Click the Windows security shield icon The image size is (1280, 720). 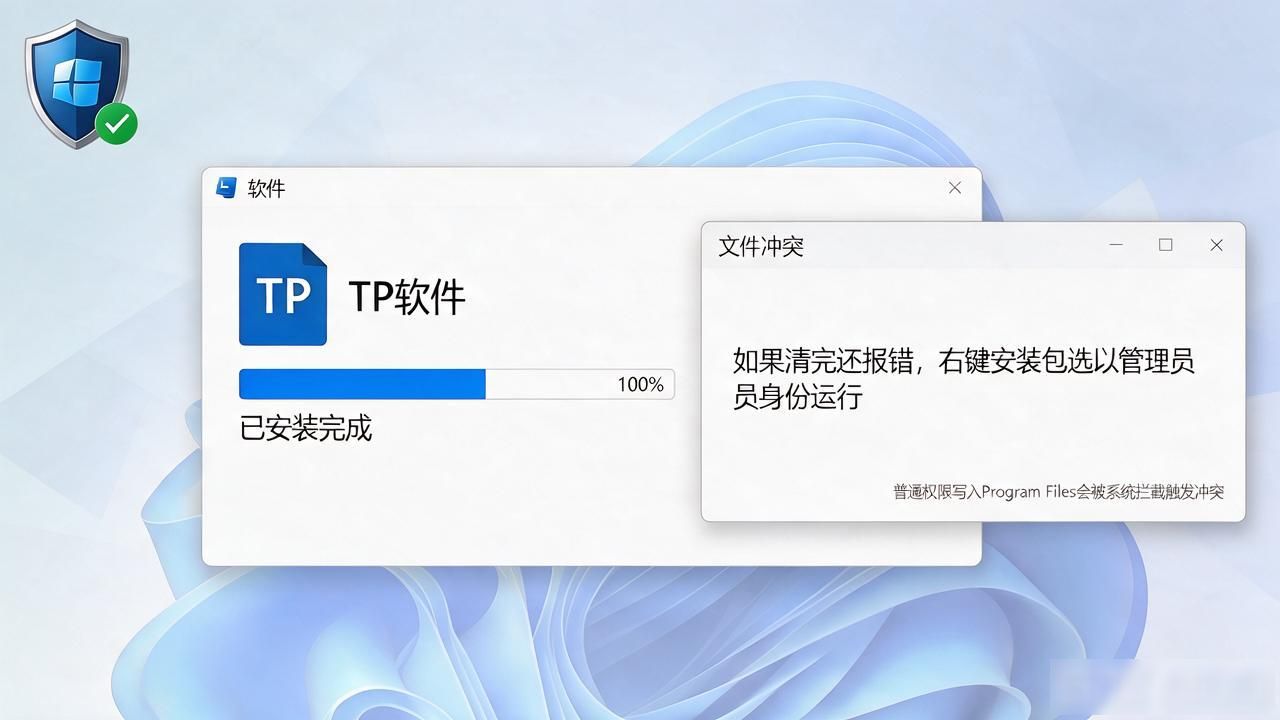pyautogui.click(x=76, y=84)
